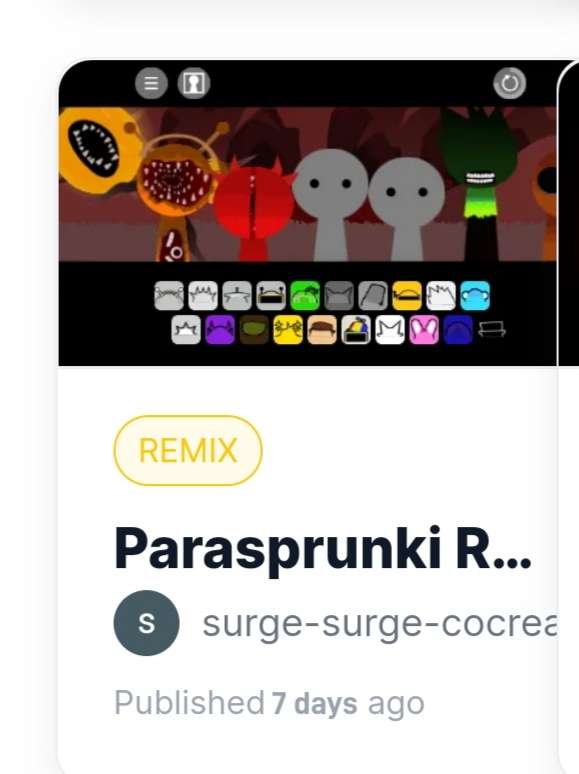Select the orange-yellow headphones character icon
The width and height of the screenshot is (579, 774).
(407, 296)
